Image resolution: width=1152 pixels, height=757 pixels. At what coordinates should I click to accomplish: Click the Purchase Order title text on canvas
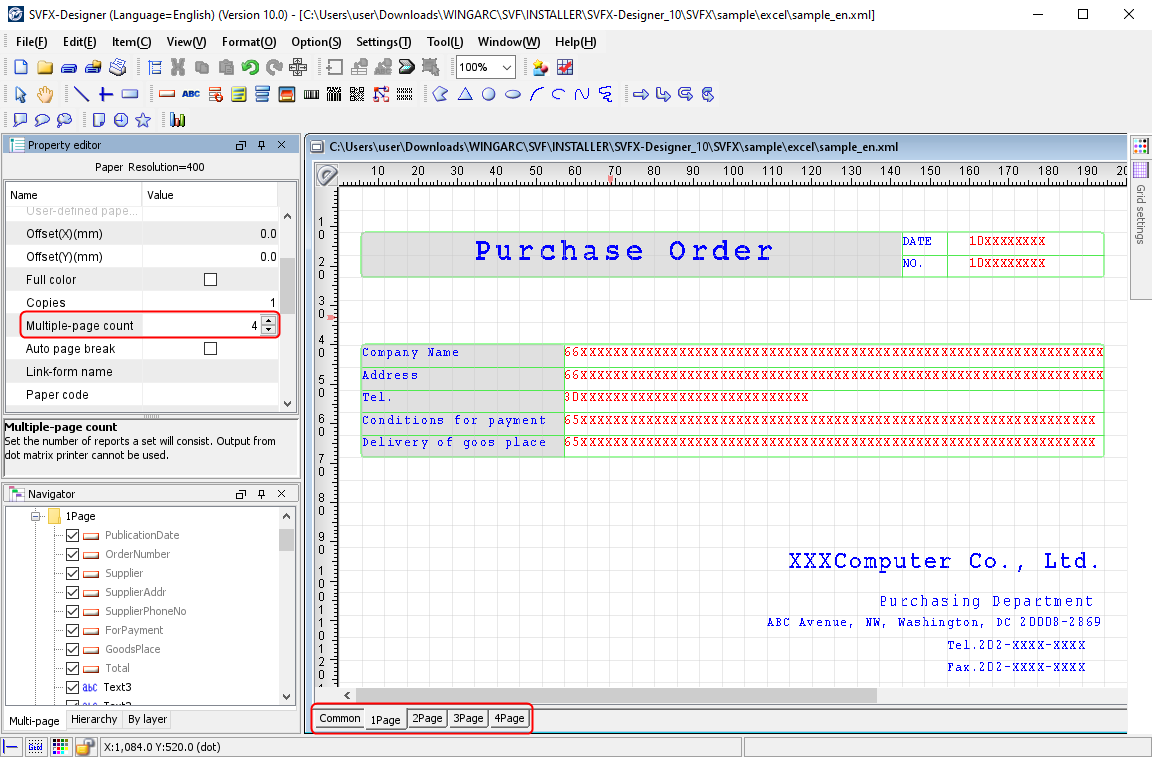coord(624,251)
